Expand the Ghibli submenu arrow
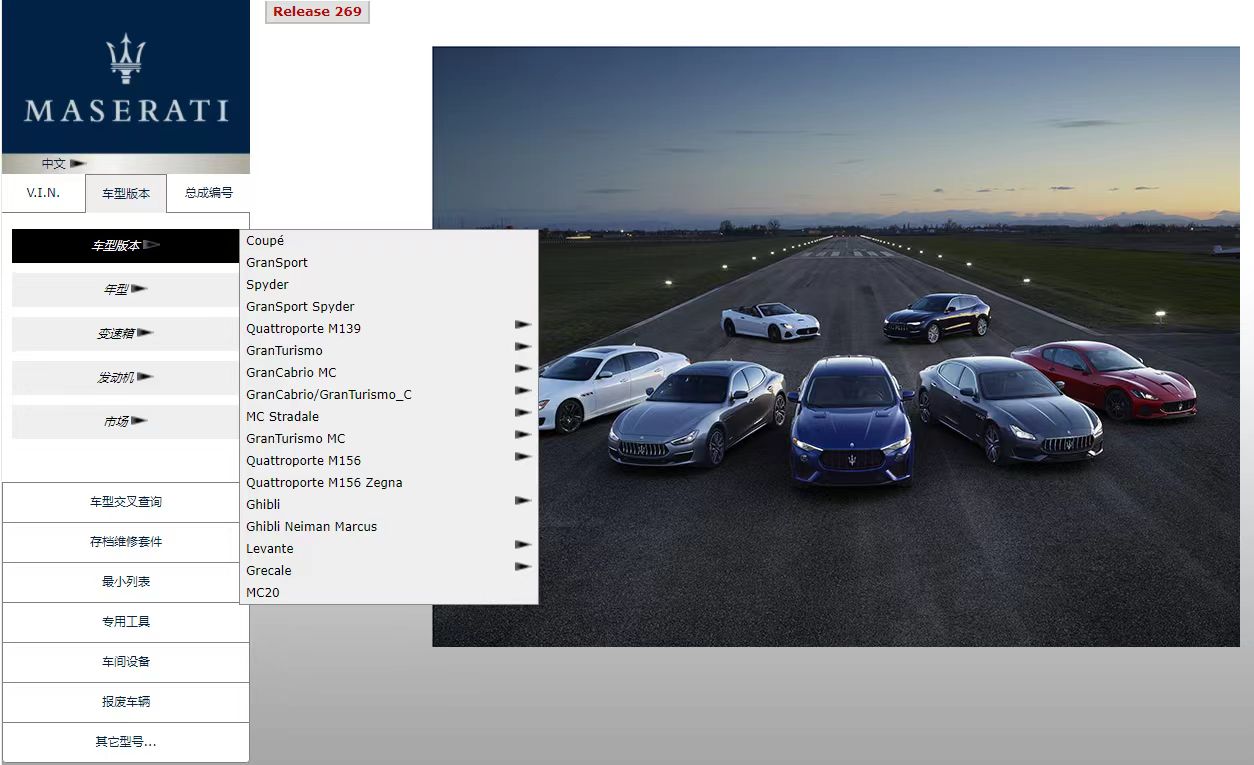This screenshot has width=1254, height=765. pos(521,501)
